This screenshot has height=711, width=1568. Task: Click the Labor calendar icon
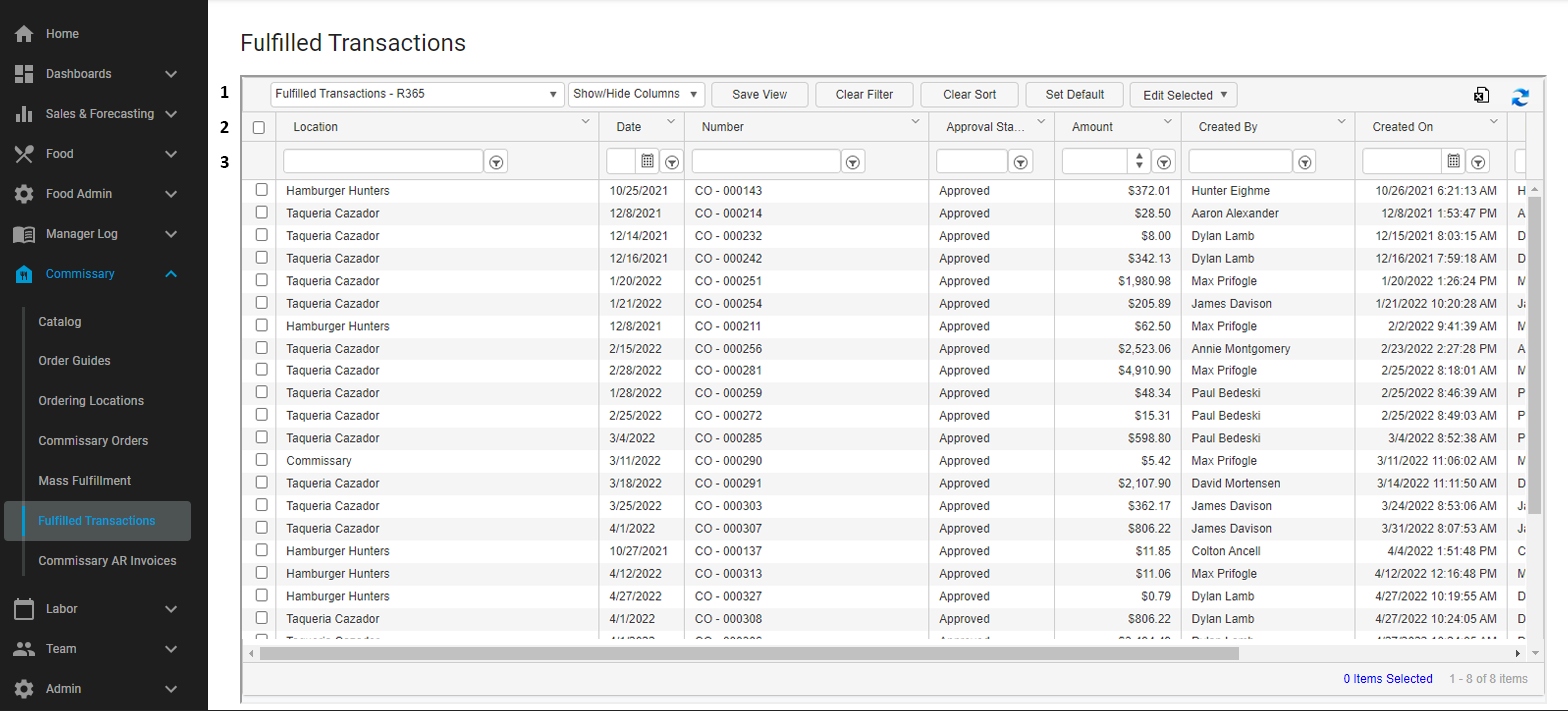pyautogui.click(x=24, y=609)
